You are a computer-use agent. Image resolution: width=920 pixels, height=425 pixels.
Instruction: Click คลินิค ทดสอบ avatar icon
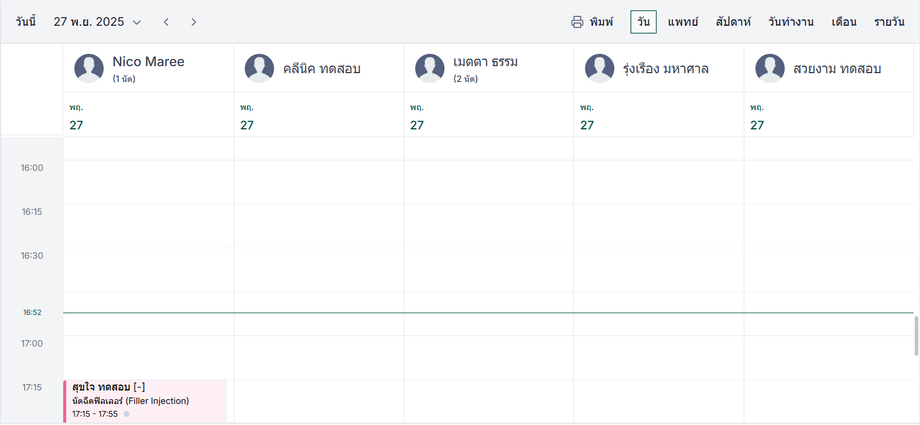coord(259,68)
